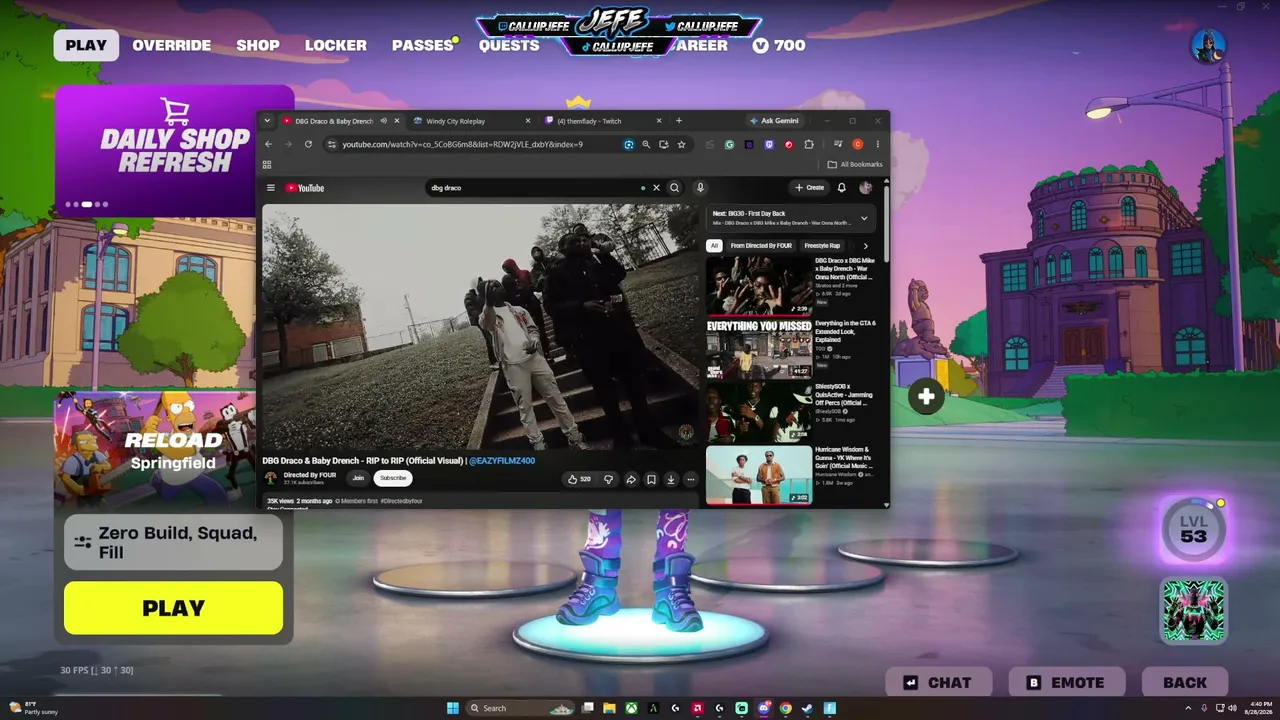The width and height of the screenshot is (1280, 720).
Task: Click the Chrome address bar URL
Action: tap(462, 144)
